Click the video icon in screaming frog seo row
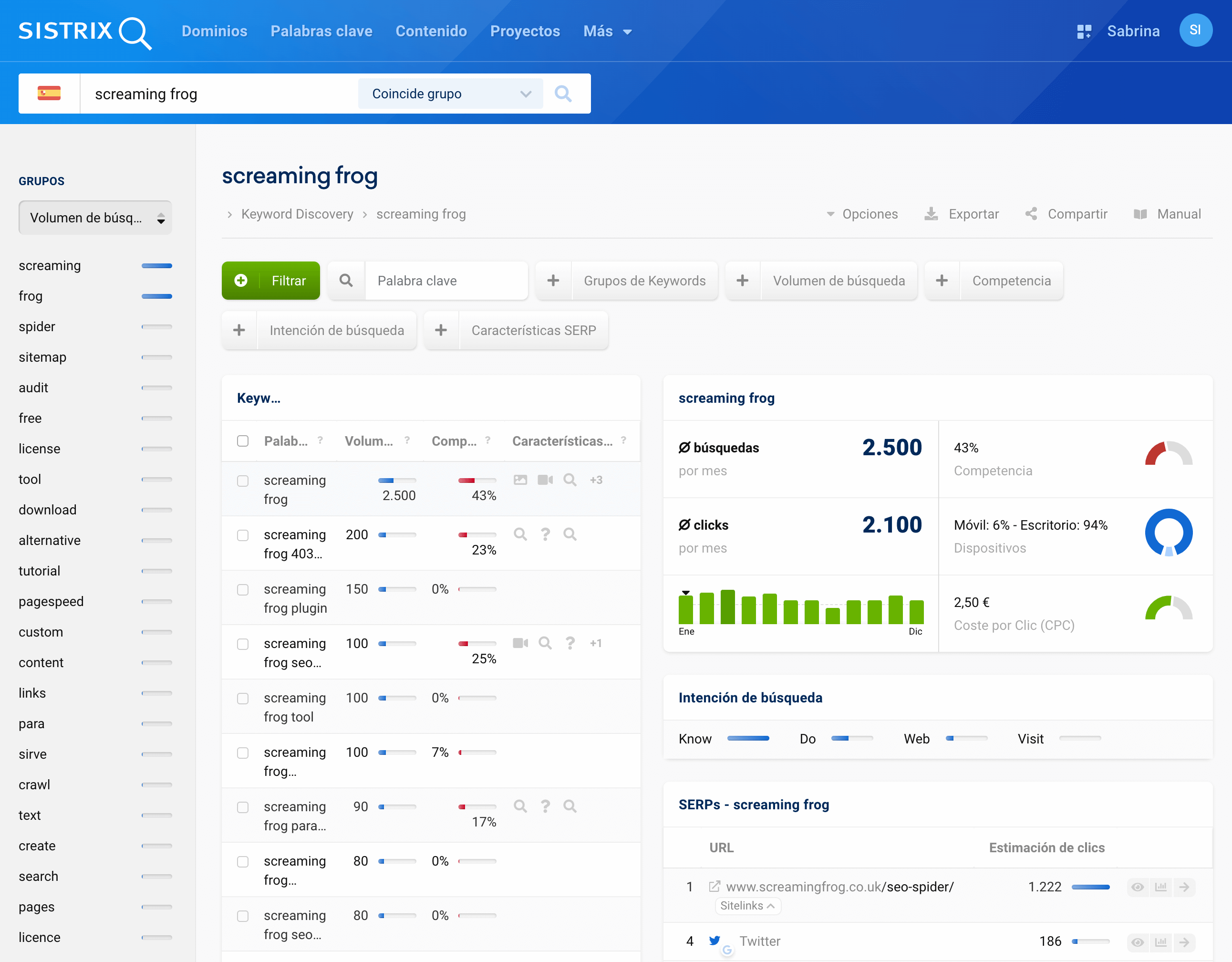The image size is (1232, 962). pos(520,643)
